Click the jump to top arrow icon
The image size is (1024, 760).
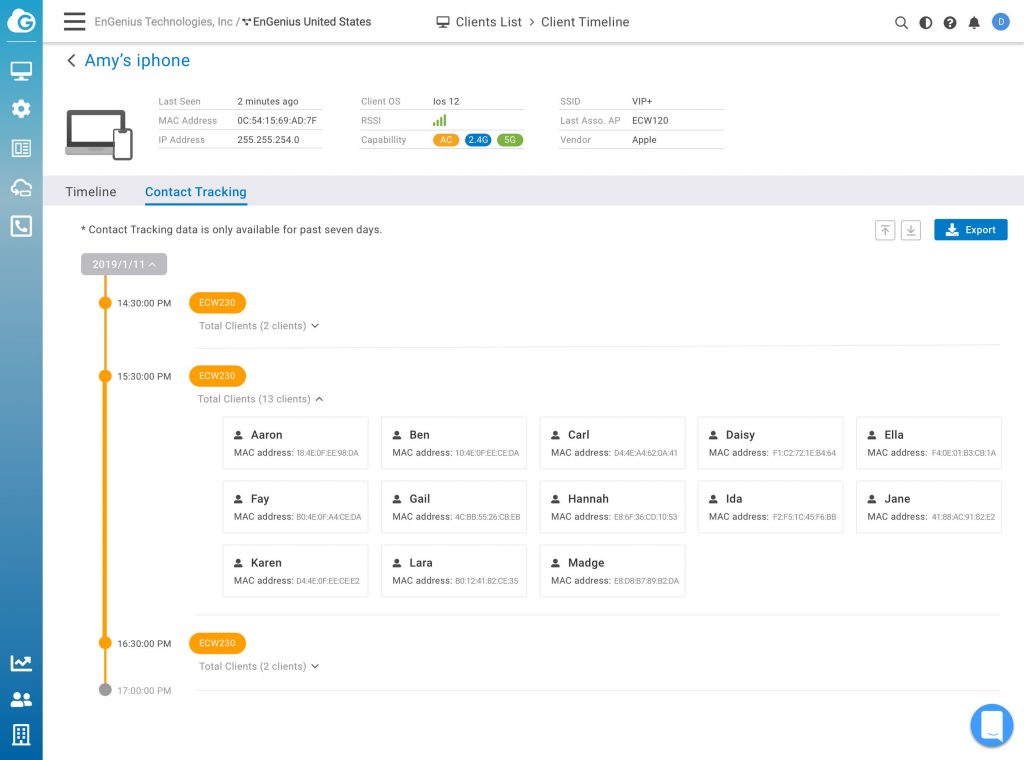(885, 230)
